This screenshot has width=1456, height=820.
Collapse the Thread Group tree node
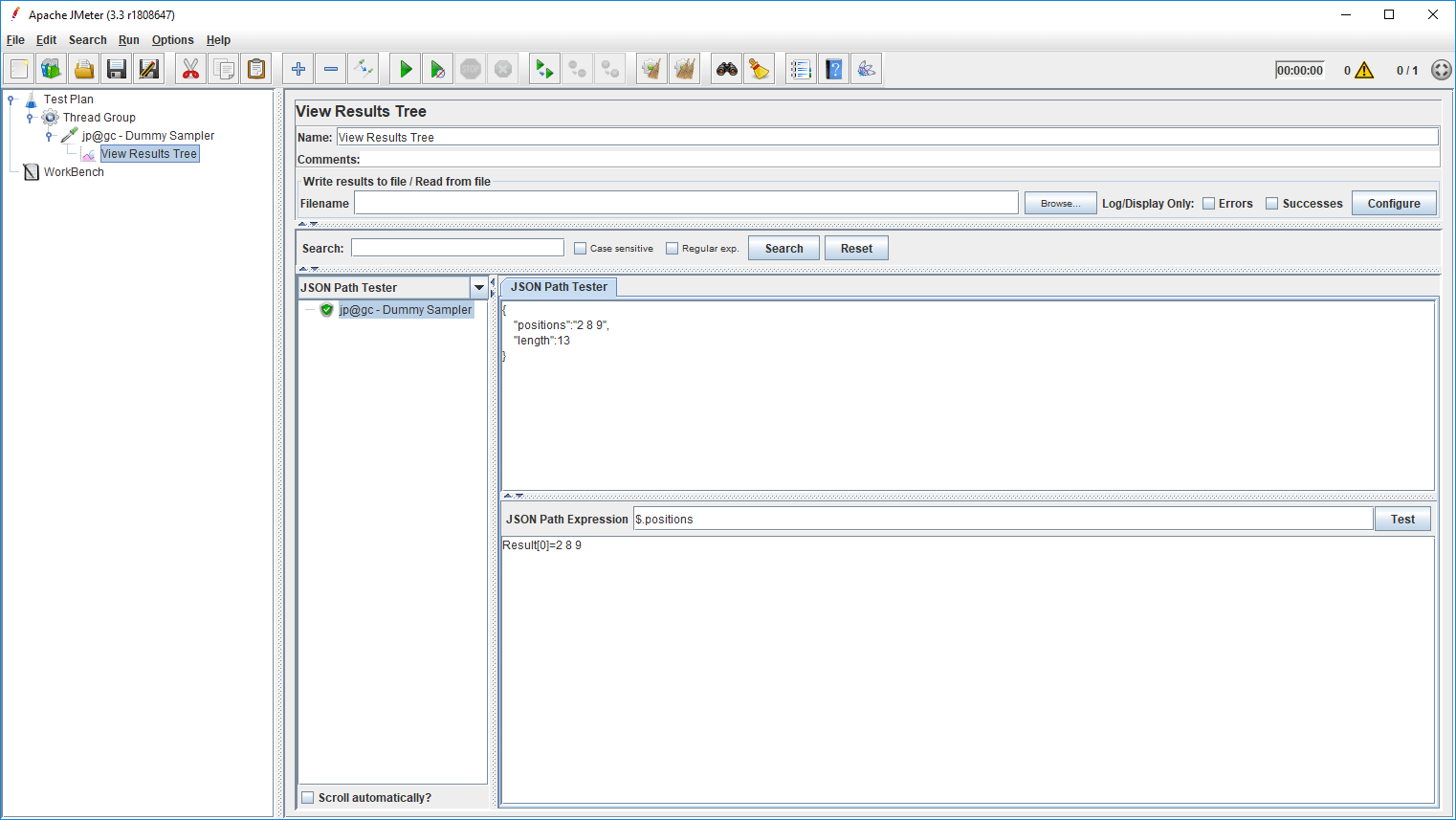32,117
